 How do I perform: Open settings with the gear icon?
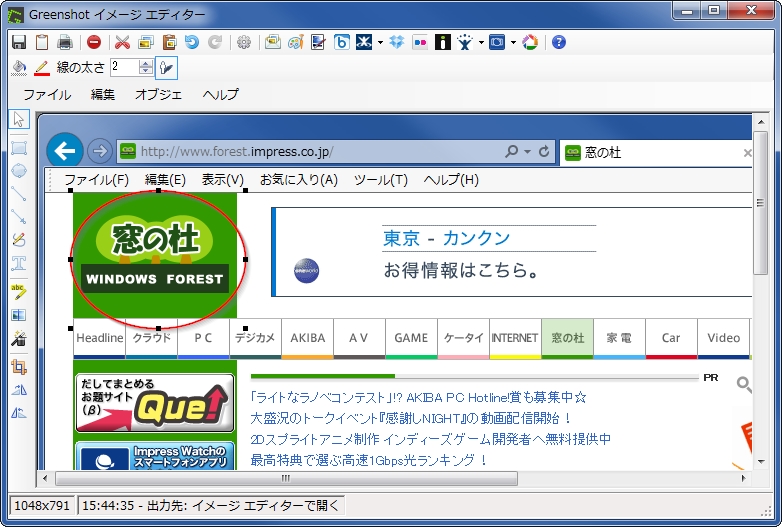click(244, 42)
